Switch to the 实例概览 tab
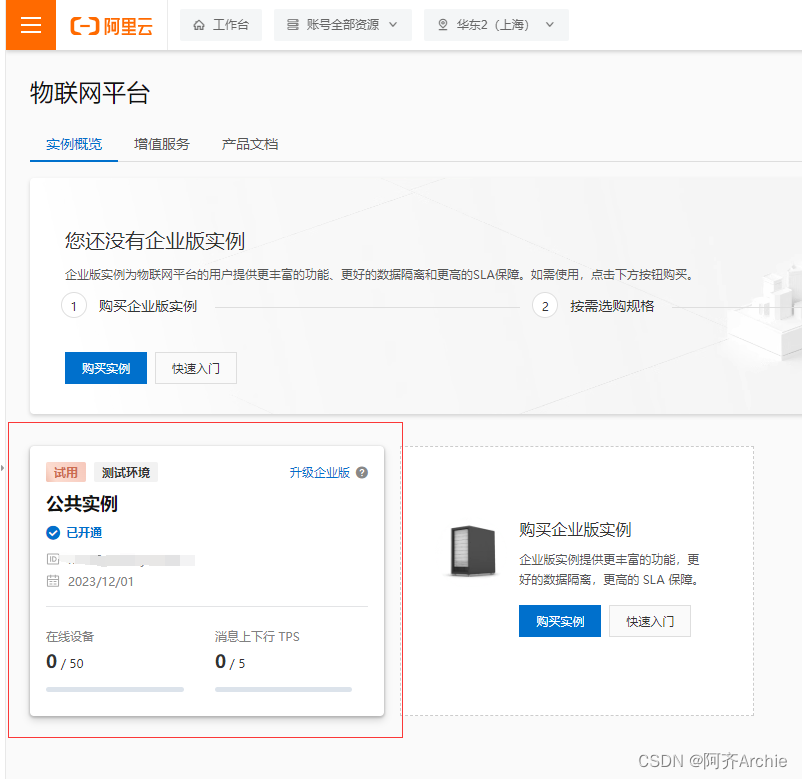Screen dimensions: 802x779 click(74, 144)
